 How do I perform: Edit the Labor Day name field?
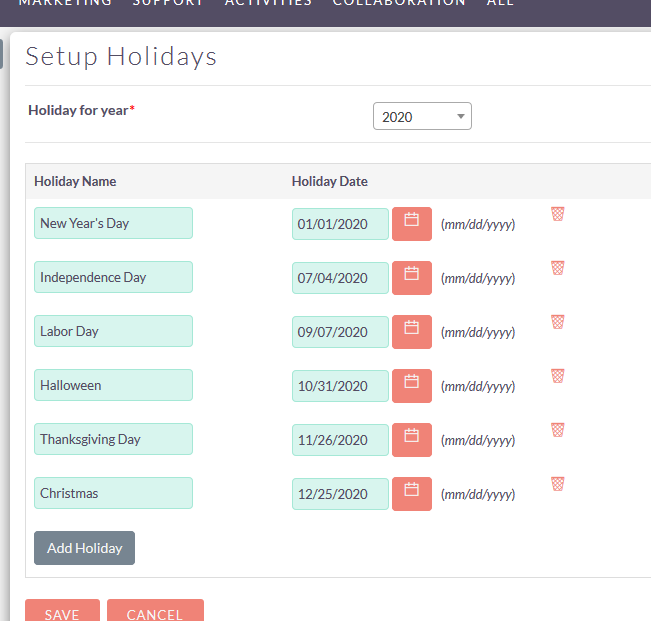click(x=113, y=331)
